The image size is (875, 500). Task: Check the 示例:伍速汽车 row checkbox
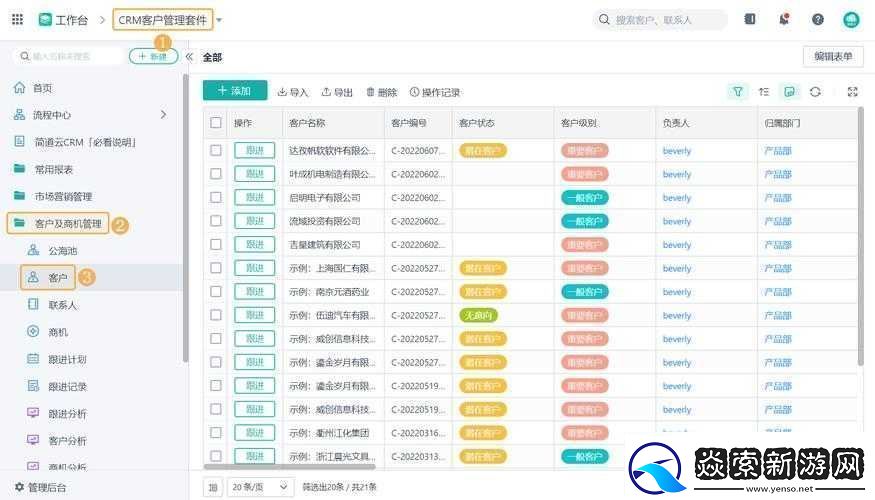[x=216, y=315]
